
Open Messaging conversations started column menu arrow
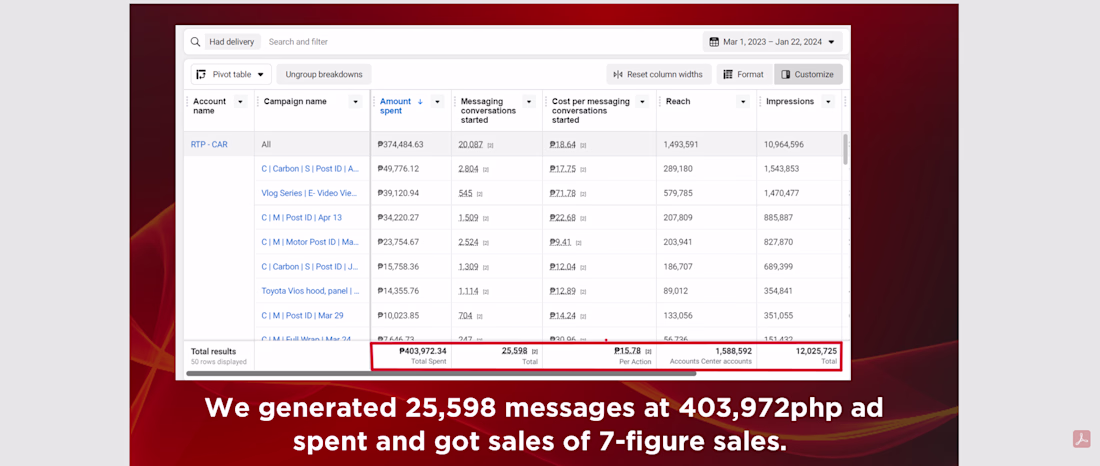[x=529, y=102]
